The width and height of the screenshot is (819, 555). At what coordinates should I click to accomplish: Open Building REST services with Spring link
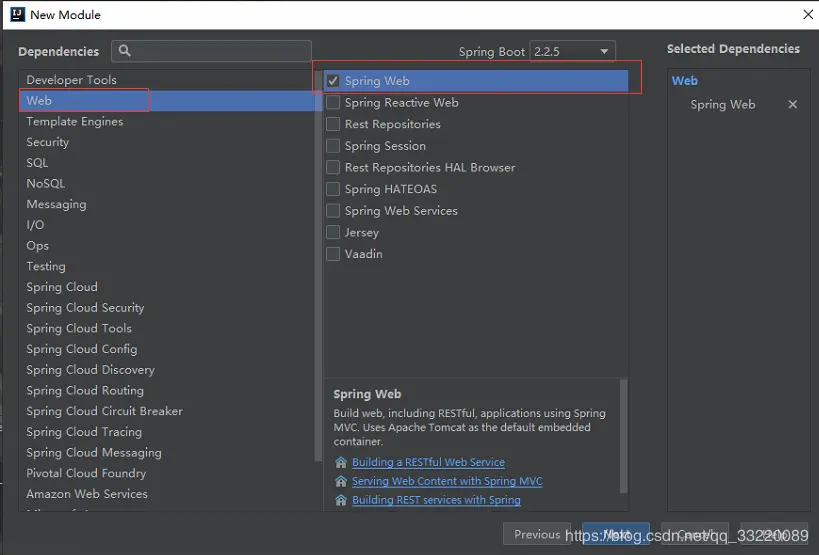tap(436, 500)
